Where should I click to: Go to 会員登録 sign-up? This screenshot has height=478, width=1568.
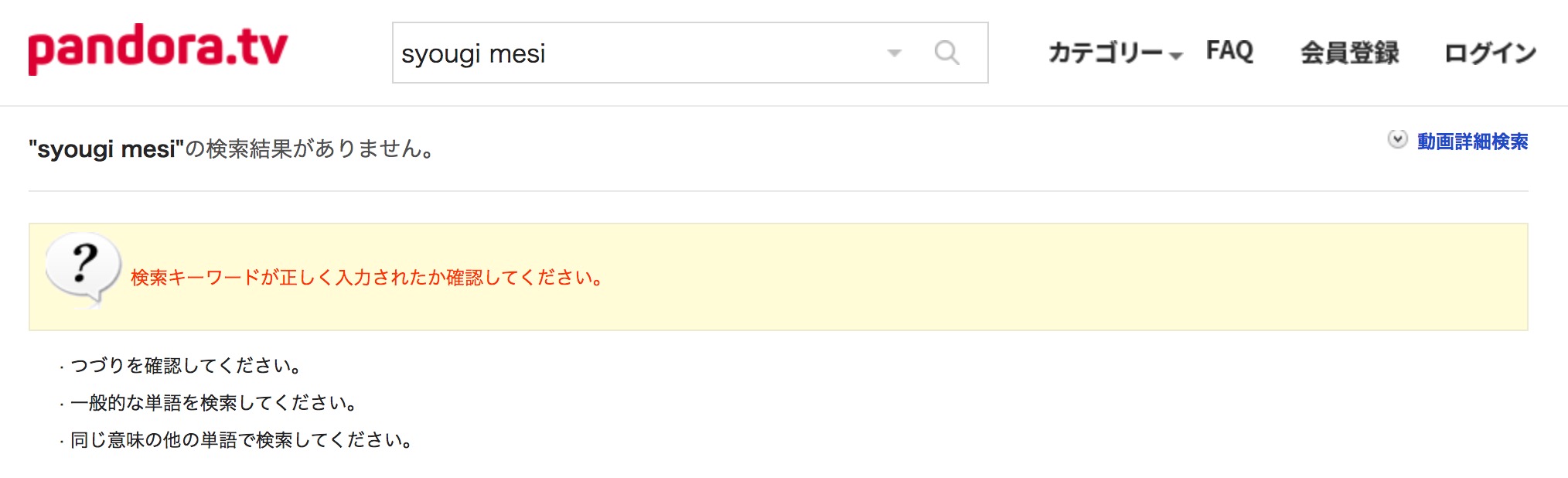tap(1349, 53)
